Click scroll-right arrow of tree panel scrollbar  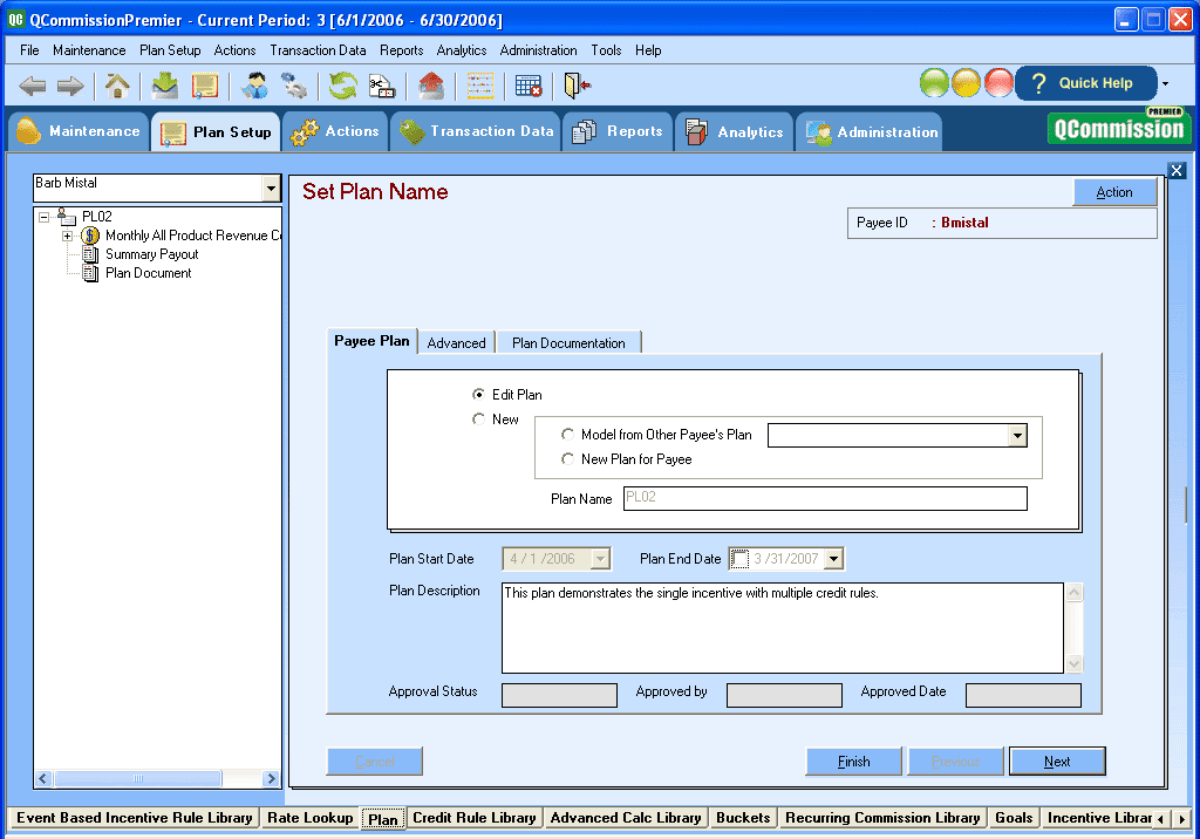(271, 779)
